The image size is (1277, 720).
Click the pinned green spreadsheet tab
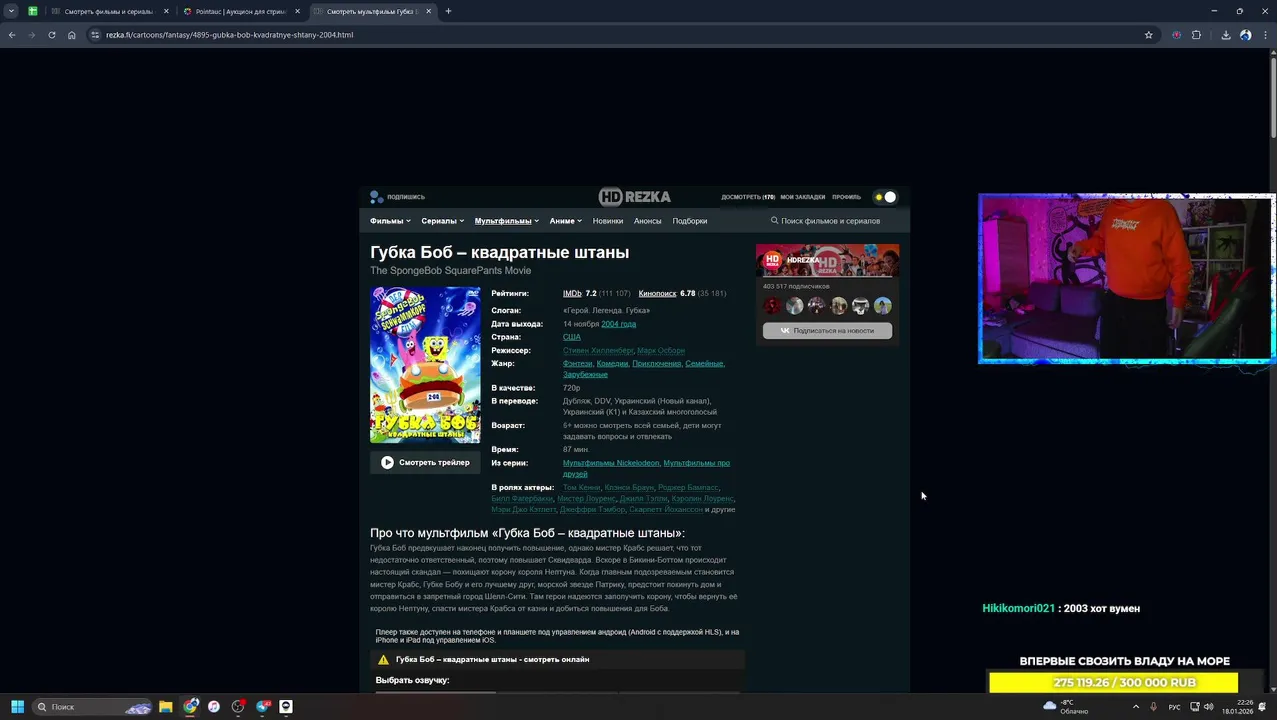33,11
